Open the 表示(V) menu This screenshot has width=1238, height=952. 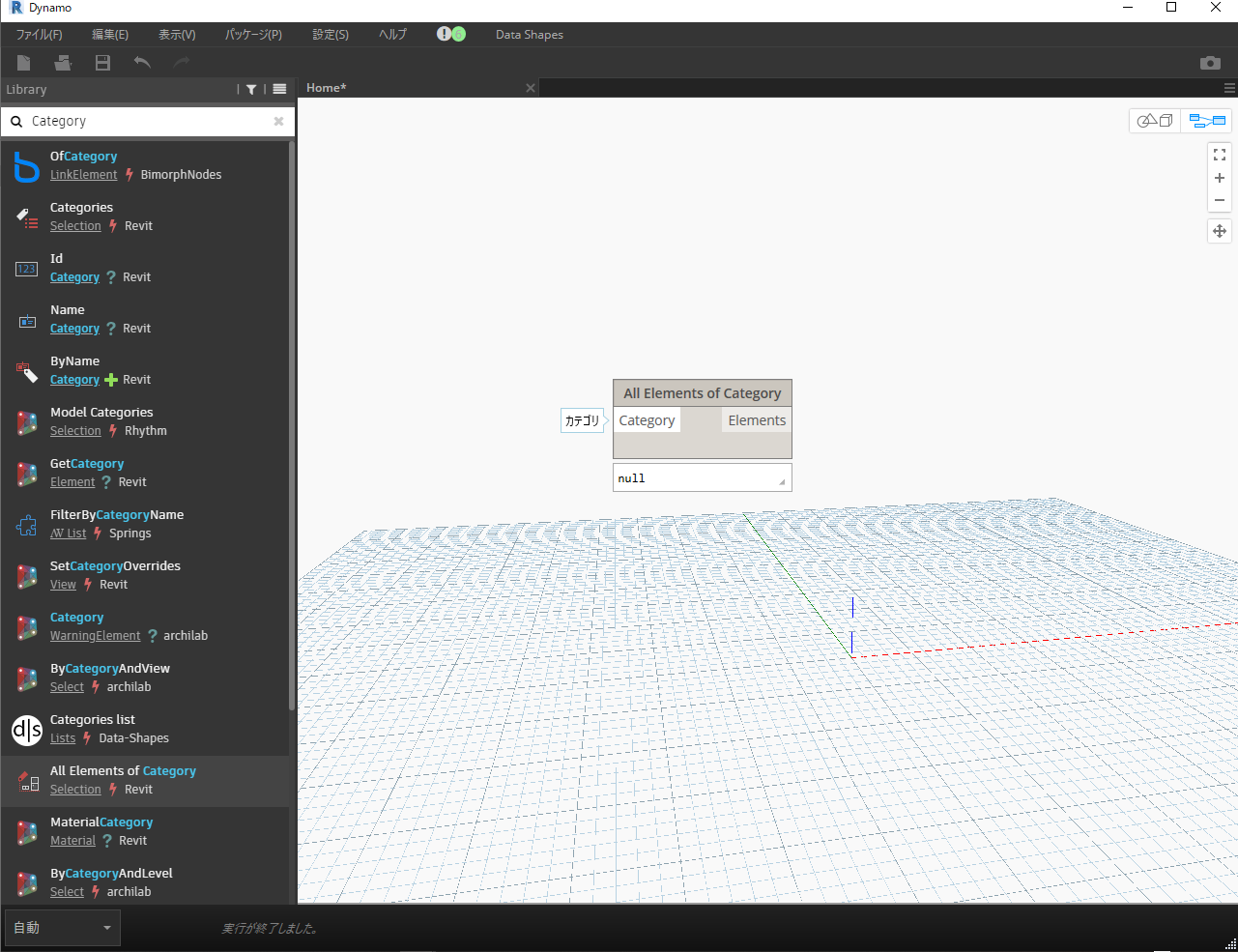(177, 34)
